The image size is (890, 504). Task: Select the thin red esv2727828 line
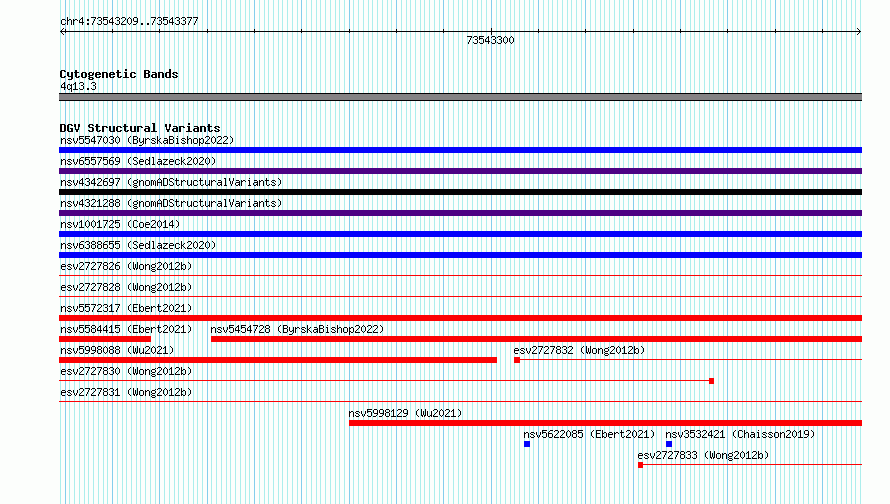click(x=460, y=297)
